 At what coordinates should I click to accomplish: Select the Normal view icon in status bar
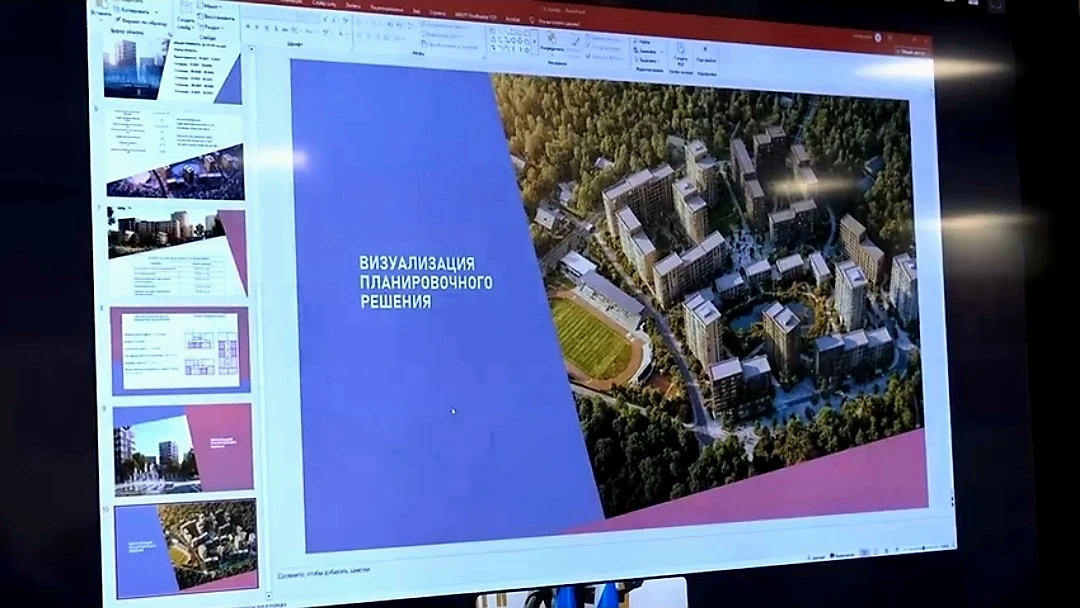865,553
